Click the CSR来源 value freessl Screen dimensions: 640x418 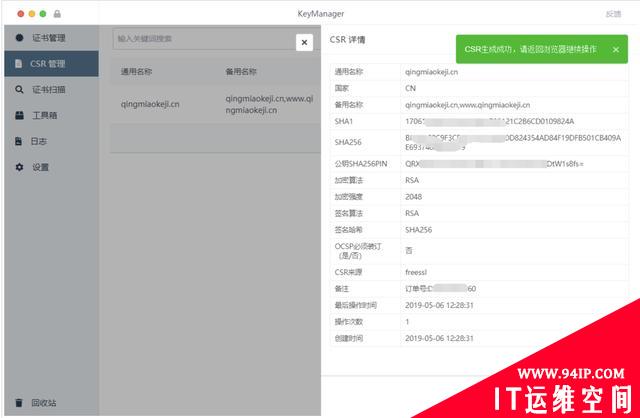(416, 272)
